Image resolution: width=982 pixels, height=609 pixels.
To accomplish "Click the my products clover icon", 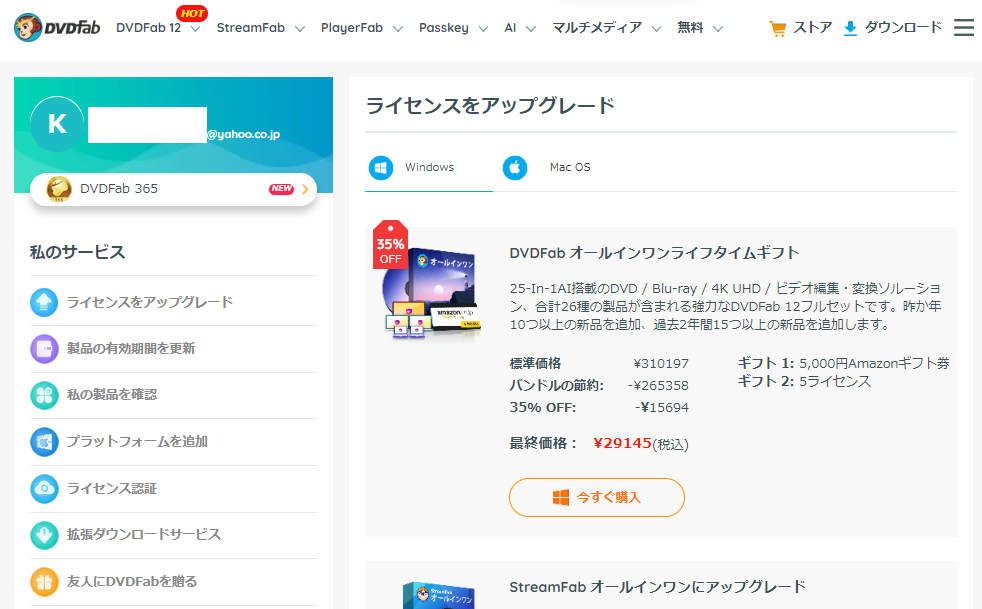I will [x=44, y=395].
